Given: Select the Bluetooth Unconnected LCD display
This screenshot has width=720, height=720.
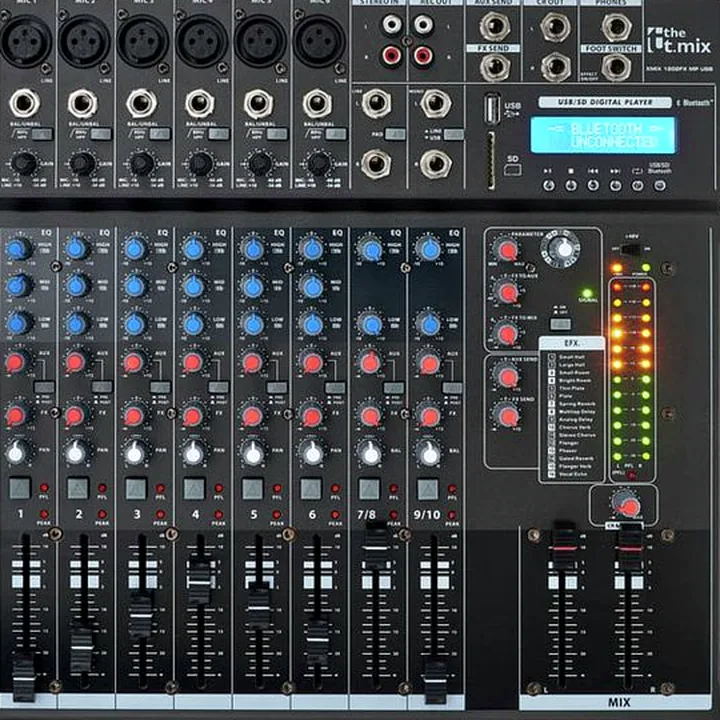Looking at the screenshot, I should (x=603, y=135).
